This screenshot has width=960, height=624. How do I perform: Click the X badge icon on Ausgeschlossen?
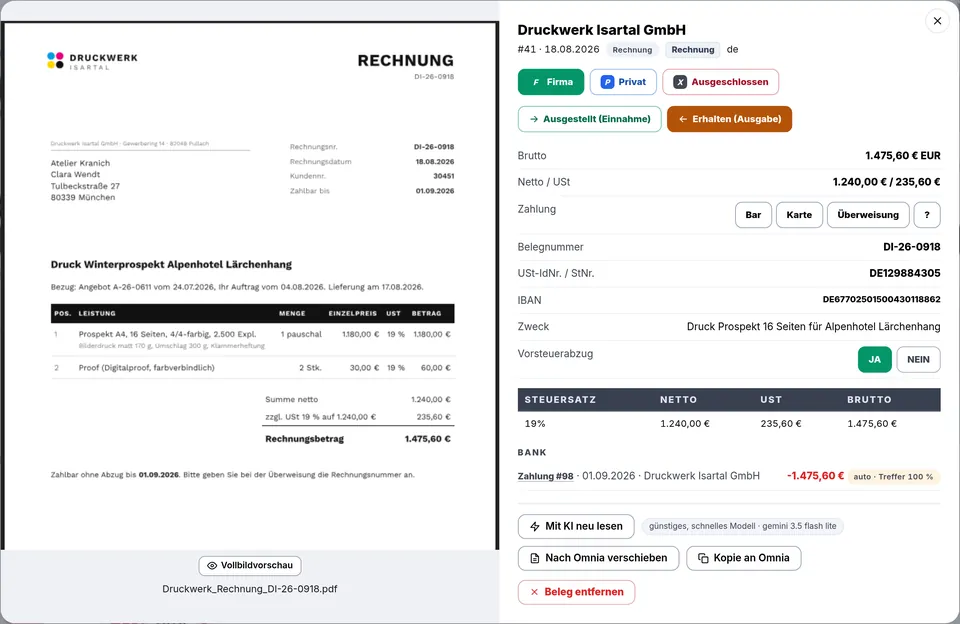pyautogui.click(x=680, y=82)
